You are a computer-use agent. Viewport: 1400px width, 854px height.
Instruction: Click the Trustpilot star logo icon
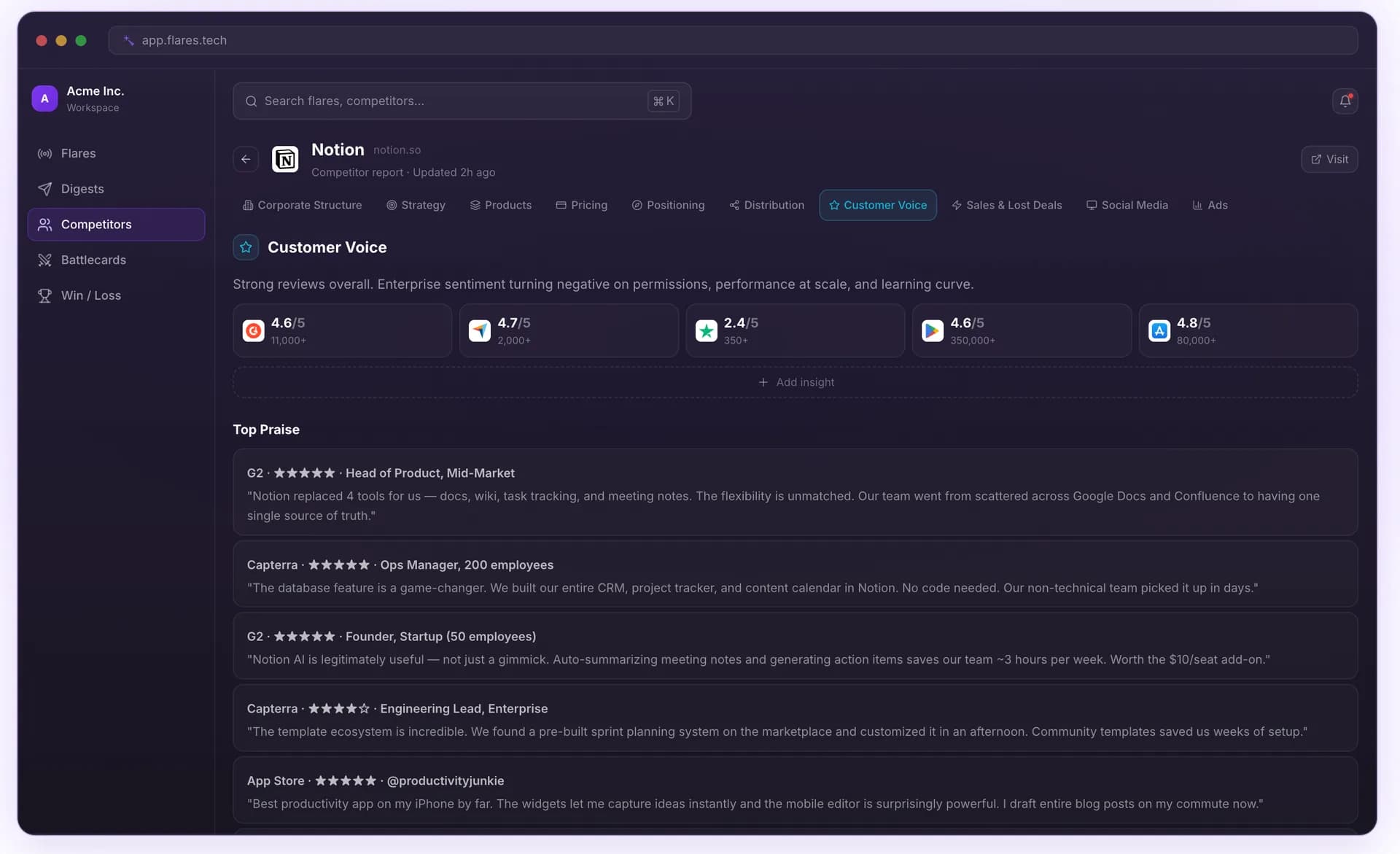pyautogui.click(x=706, y=330)
